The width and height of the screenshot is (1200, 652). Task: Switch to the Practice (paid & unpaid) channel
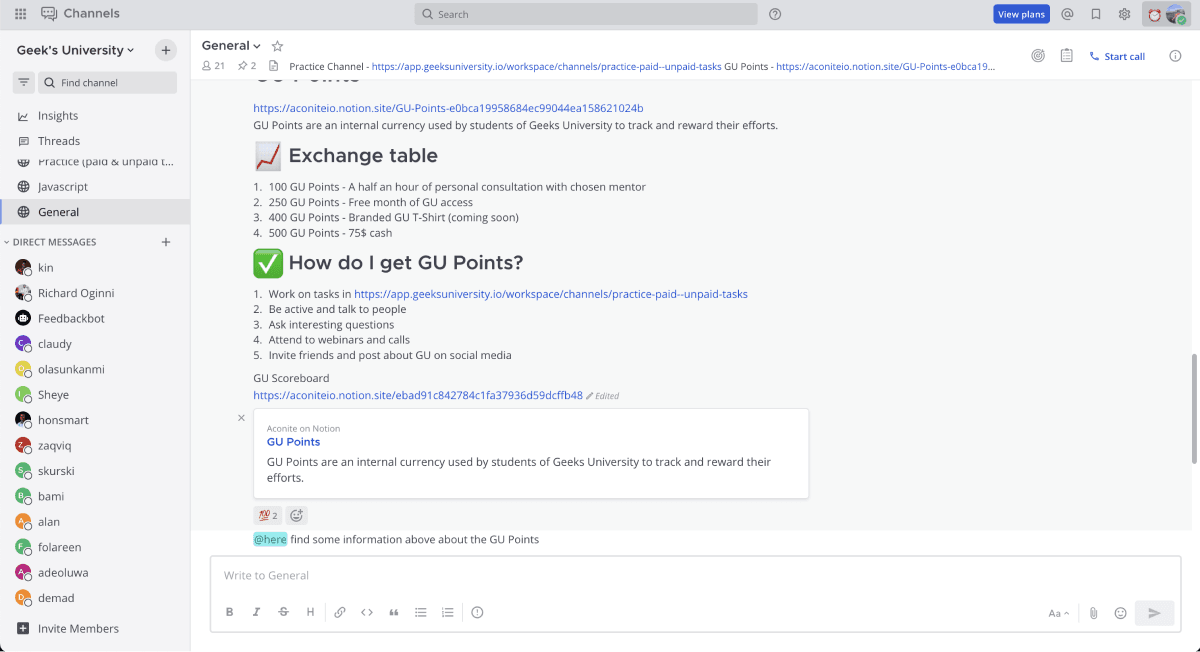click(95, 162)
